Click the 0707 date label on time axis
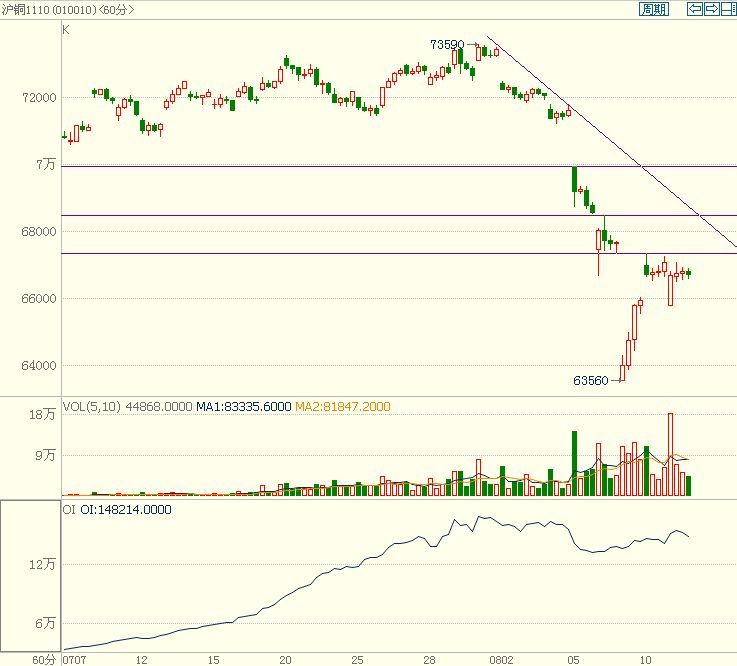The height and width of the screenshot is (666, 737). point(74,660)
